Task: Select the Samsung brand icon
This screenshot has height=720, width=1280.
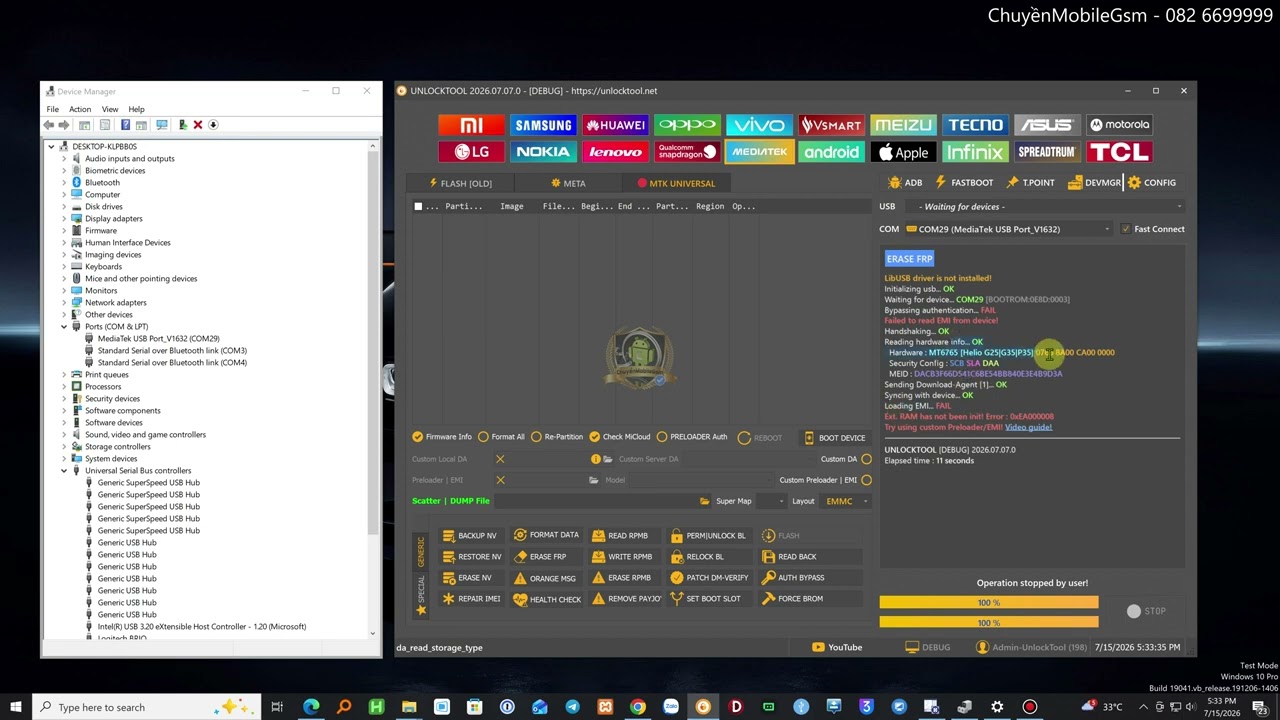Action: click(543, 125)
